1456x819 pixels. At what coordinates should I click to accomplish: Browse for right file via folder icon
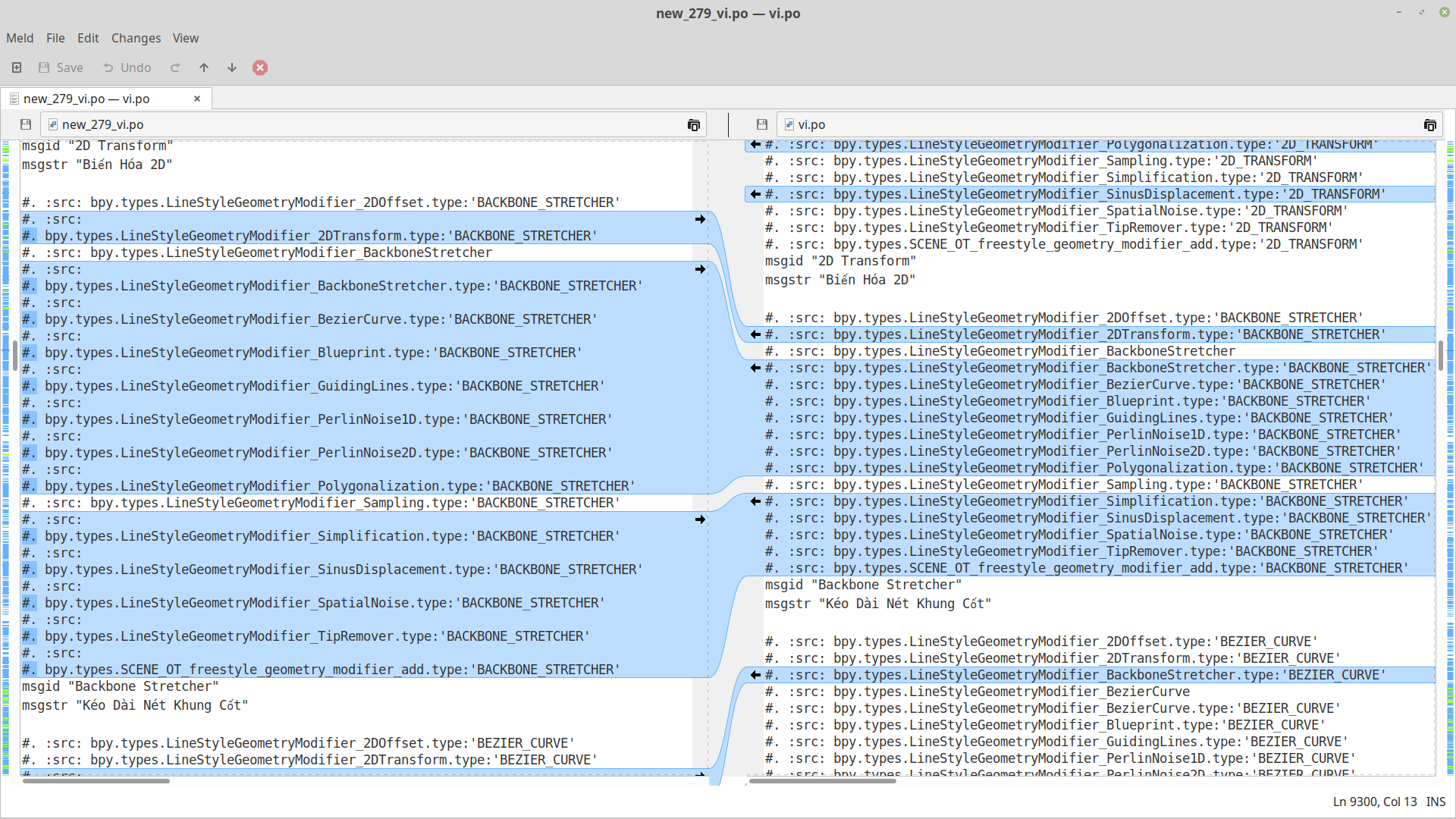(1430, 125)
